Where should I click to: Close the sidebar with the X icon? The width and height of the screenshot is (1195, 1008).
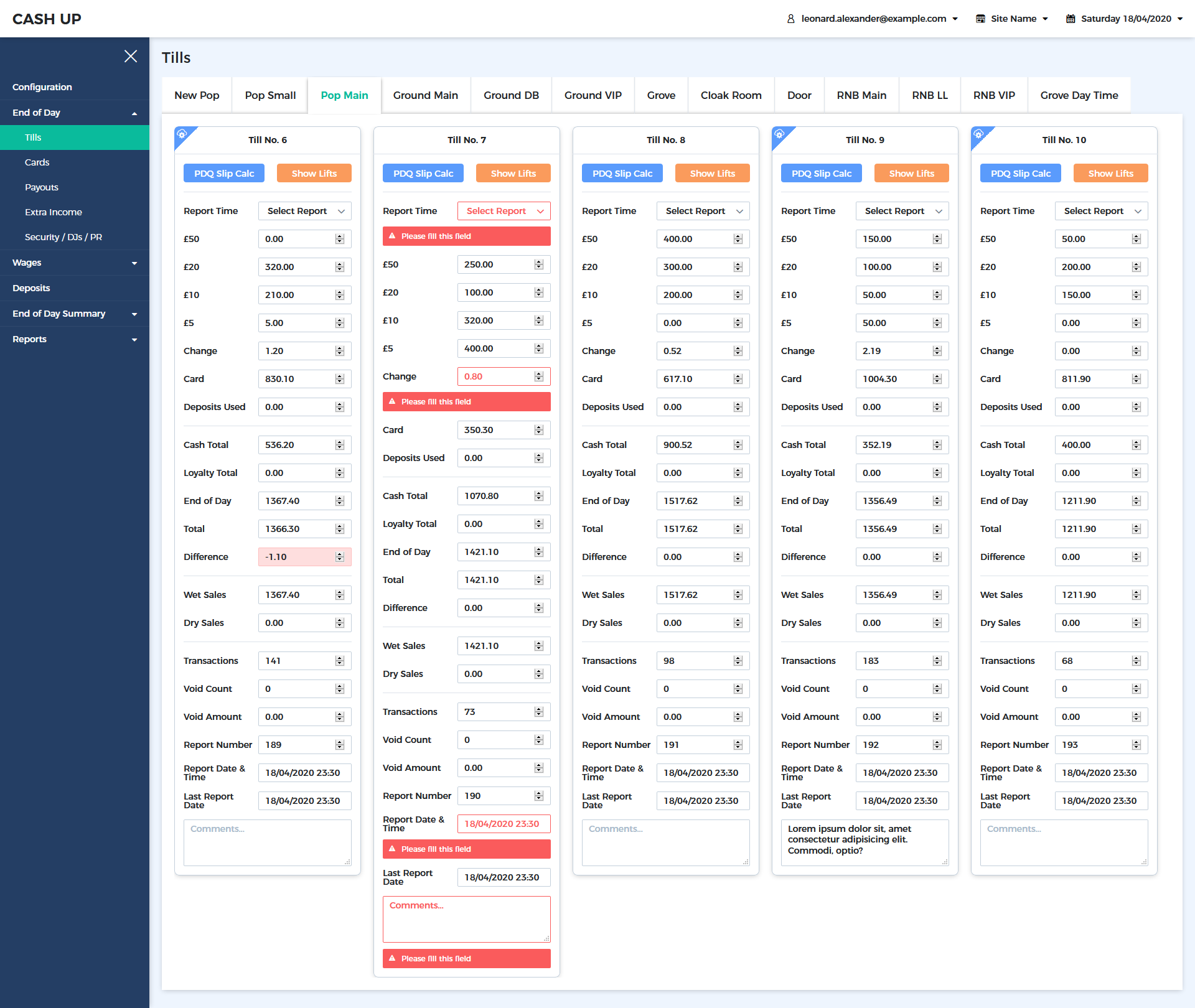point(131,57)
